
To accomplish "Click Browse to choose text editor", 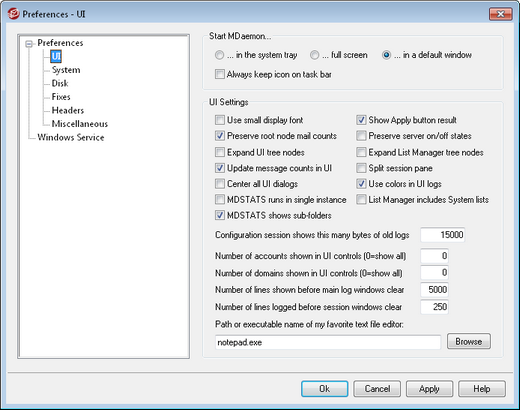I will click(x=469, y=342).
